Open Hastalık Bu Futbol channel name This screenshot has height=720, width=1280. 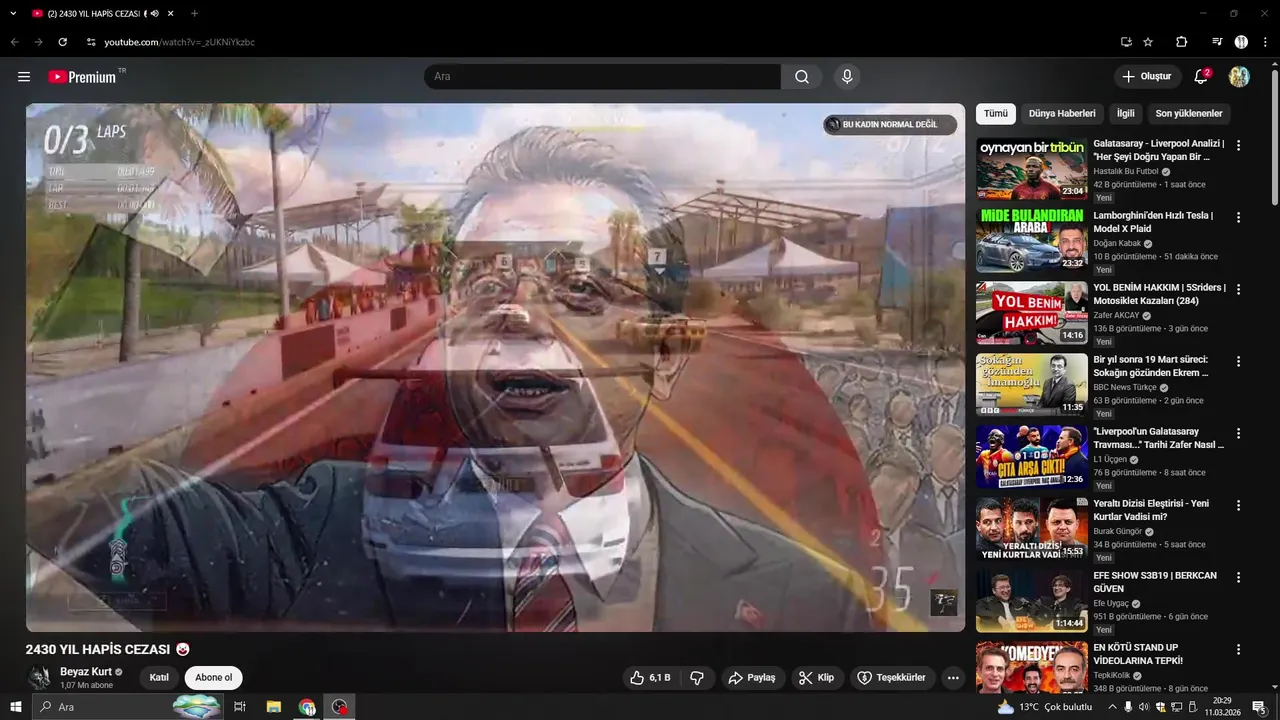[1126, 171]
